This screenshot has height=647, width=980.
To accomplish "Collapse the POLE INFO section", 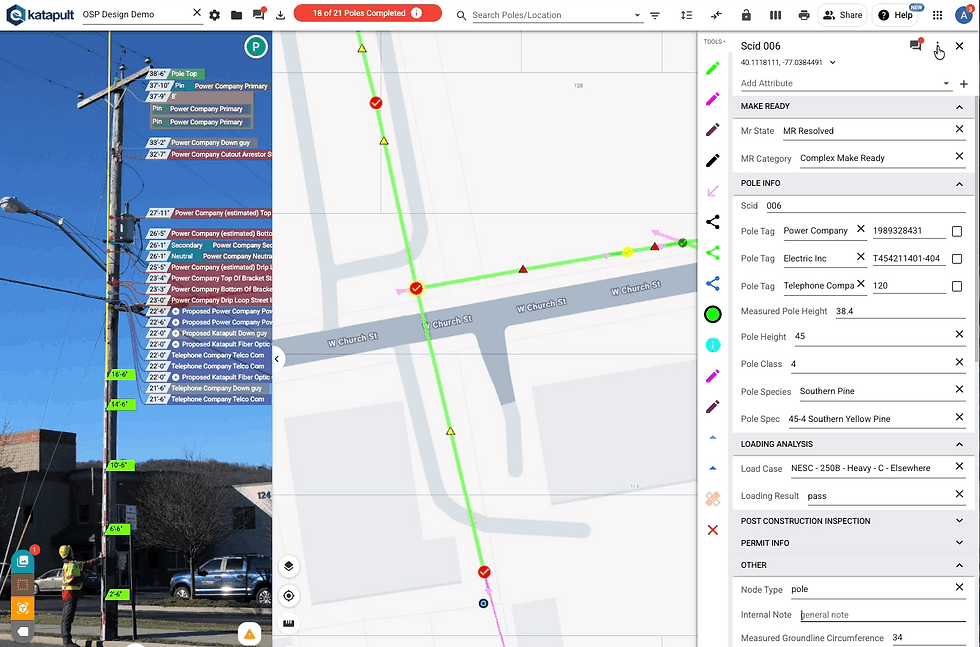I will pos(959,184).
